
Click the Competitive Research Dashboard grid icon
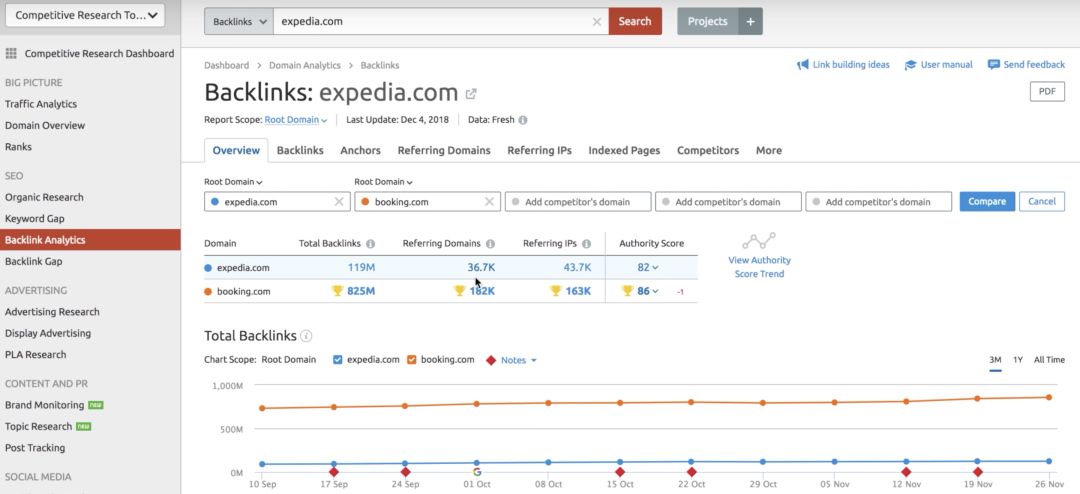[11, 54]
